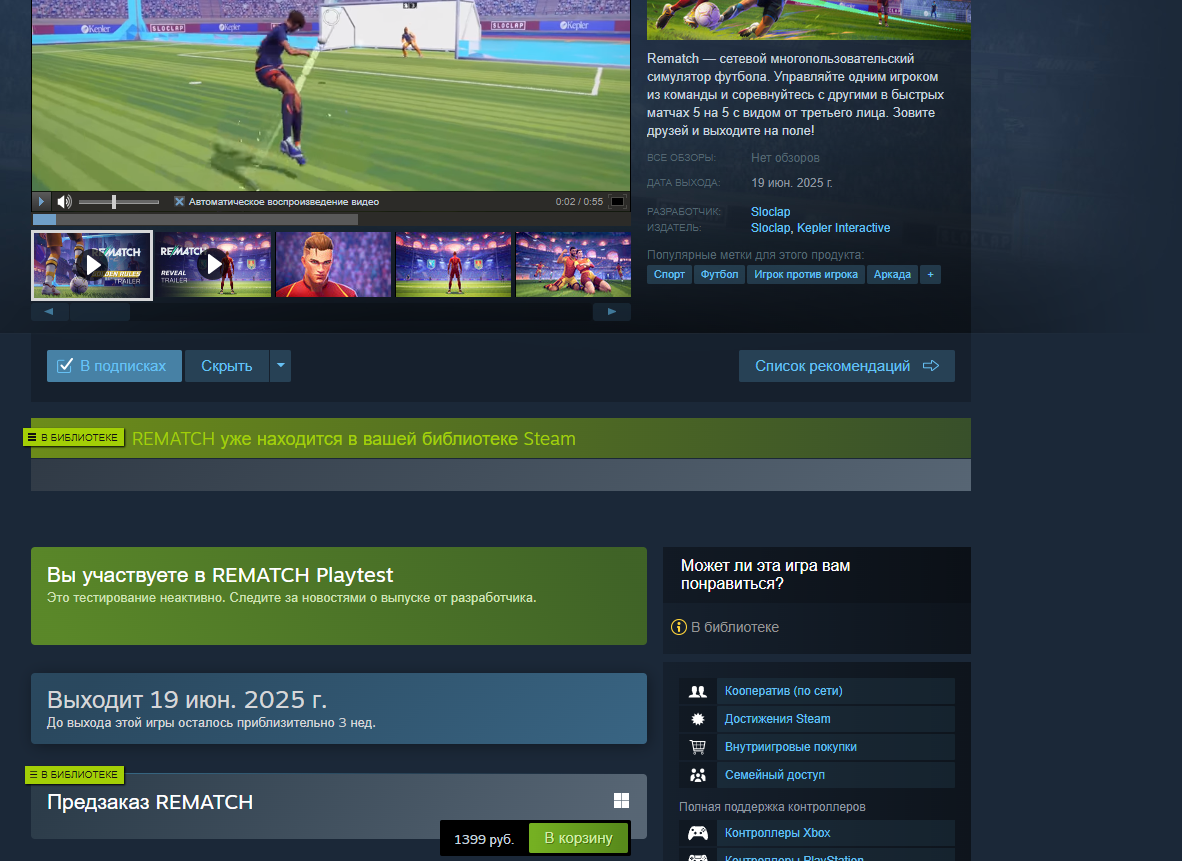Open Список рекомендаций
1182x861 pixels.
click(x=847, y=366)
